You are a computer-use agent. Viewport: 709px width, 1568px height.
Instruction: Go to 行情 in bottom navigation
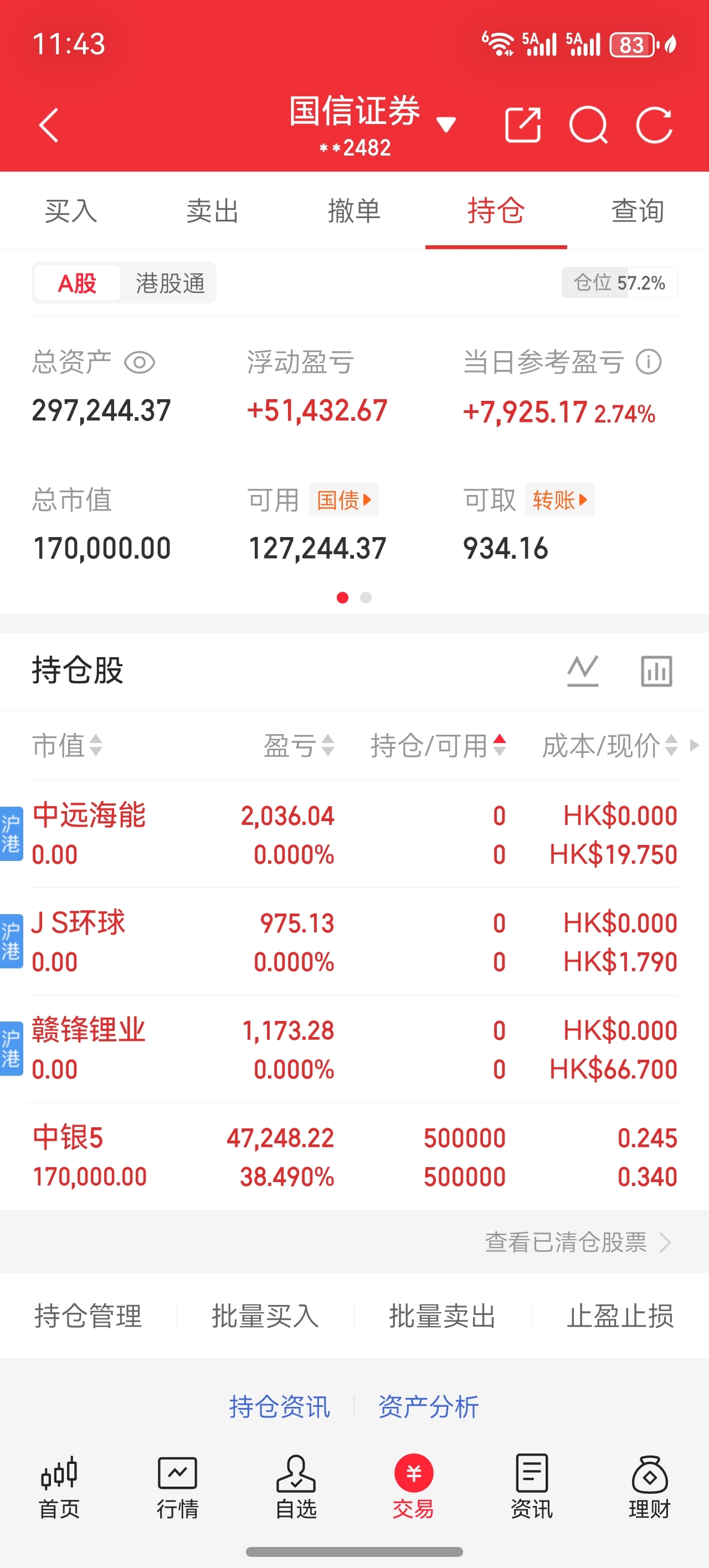click(177, 1487)
